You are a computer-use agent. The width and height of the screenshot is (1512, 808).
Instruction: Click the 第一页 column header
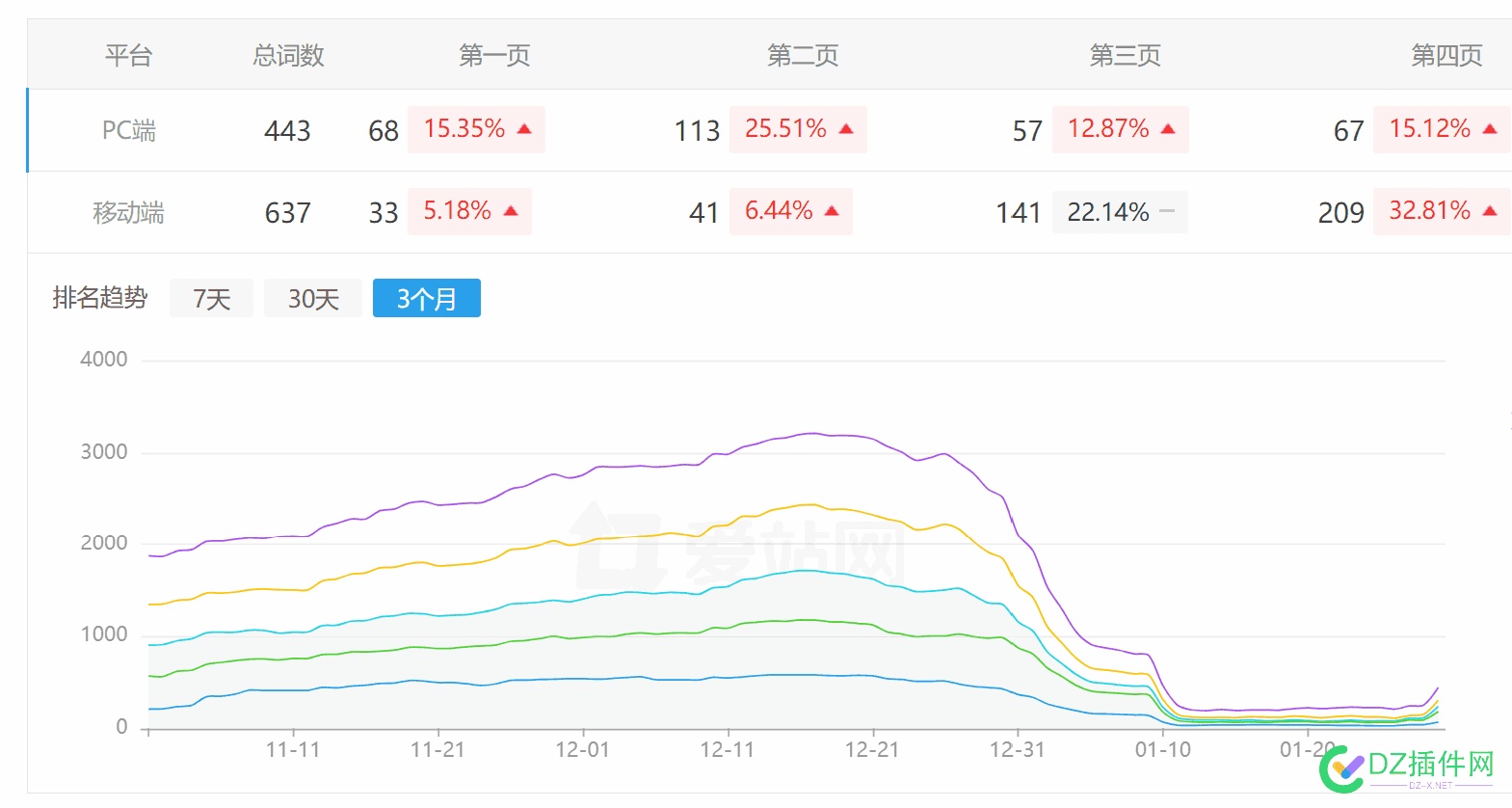pos(495,55)
